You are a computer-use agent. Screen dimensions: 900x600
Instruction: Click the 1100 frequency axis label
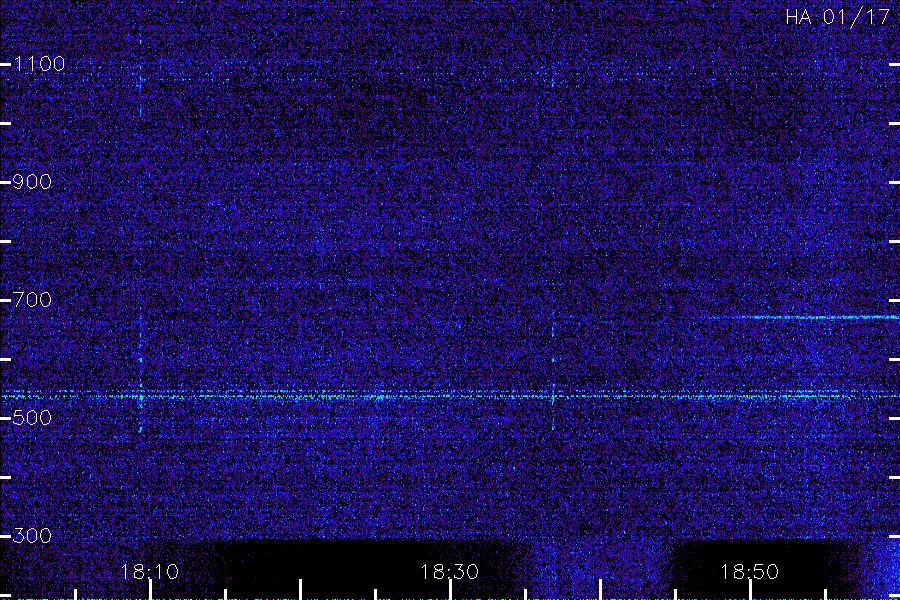click(x=39, y=64)
